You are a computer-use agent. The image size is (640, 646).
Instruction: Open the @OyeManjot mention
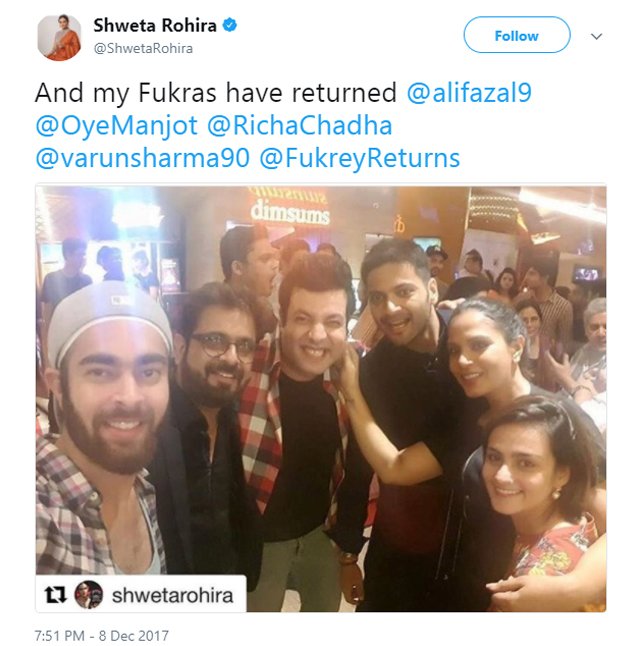[117, 126]
